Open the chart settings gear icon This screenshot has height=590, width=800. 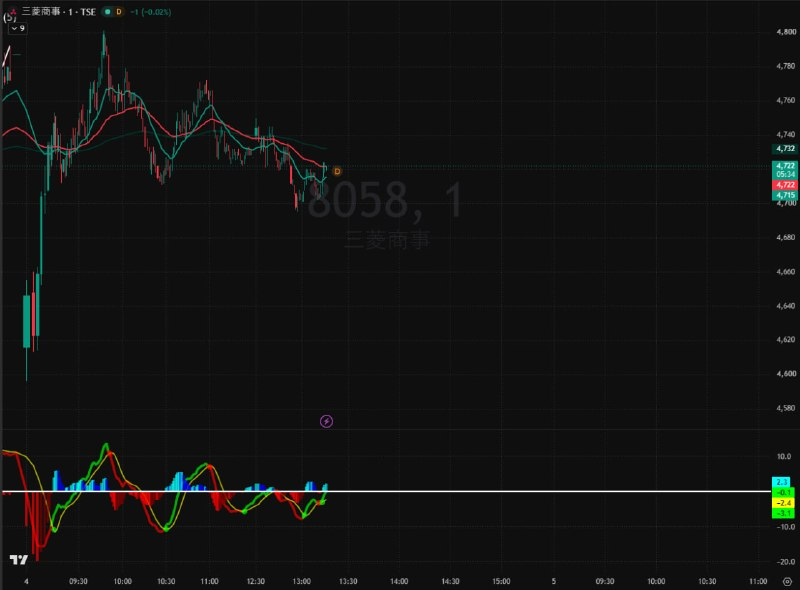click(x=787, y=581)
